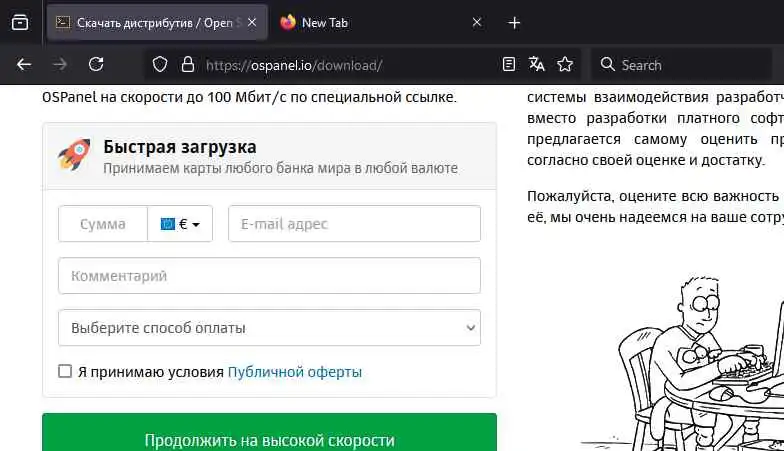Image resolution: width=784 pixels, height=451 pixels.
Task: Click the rocket icon beside Быстрая загрузка
Action: pyautogui.click(x=74, y=154)
